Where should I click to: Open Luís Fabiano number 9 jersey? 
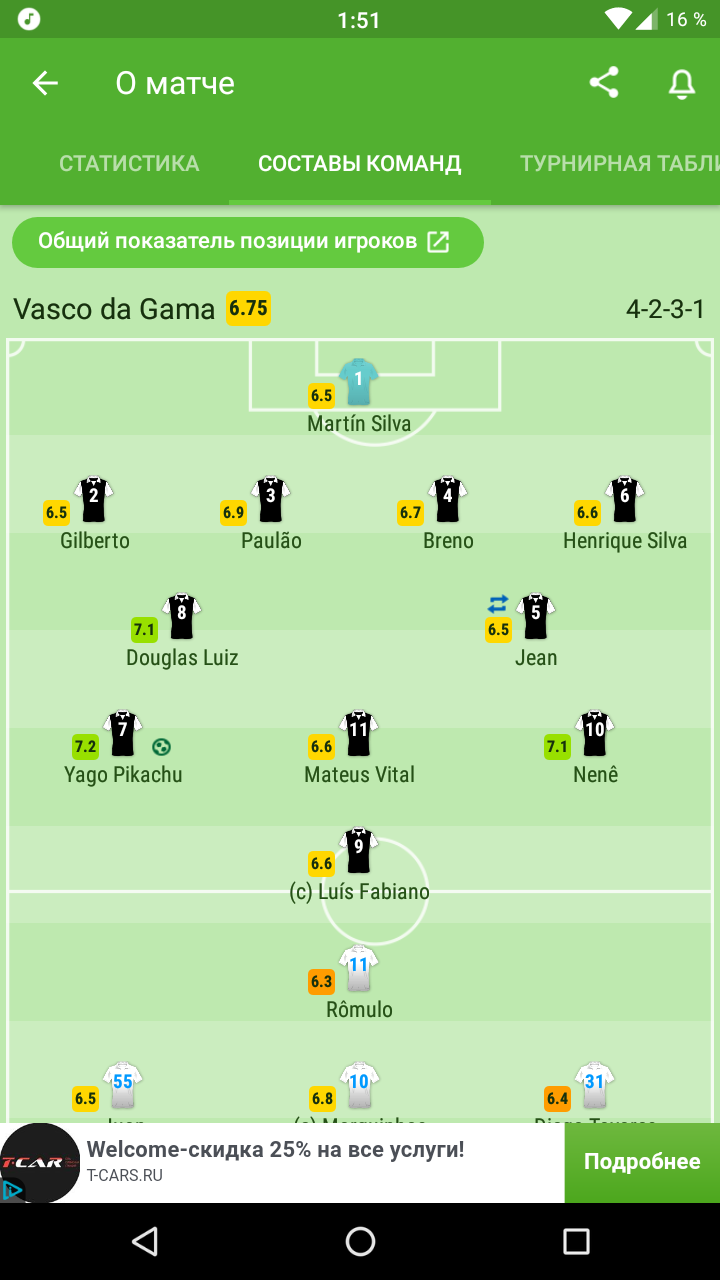tap(358, 851)
